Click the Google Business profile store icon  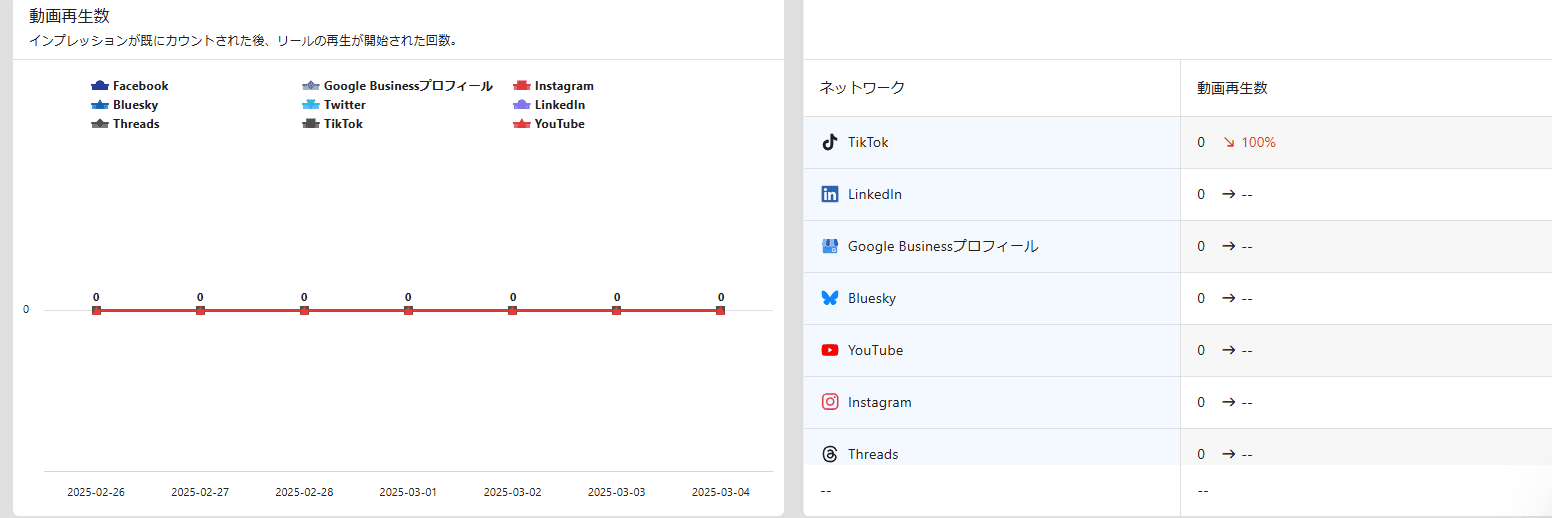pos(829,246)
